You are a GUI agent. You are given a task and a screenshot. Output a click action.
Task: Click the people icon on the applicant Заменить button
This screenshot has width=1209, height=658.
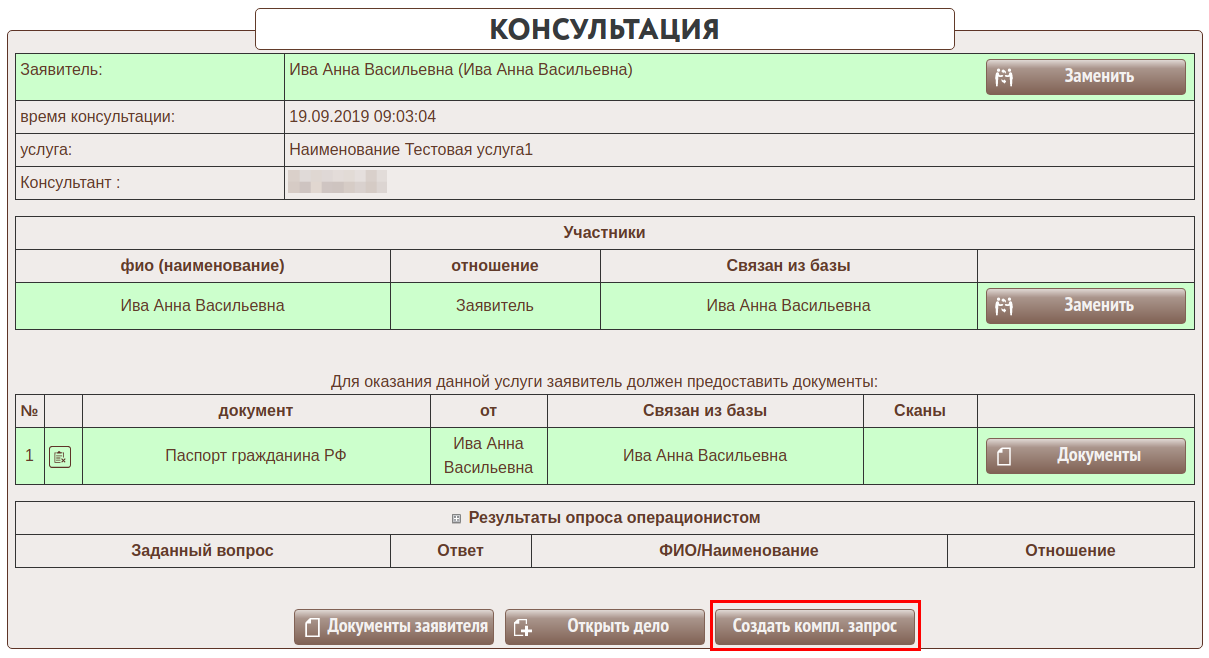[1006, 77]
